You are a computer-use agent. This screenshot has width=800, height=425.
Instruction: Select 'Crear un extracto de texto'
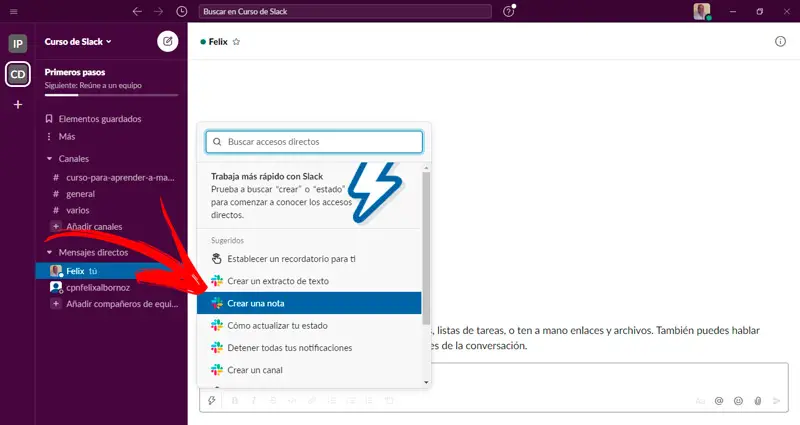[309, 281]
